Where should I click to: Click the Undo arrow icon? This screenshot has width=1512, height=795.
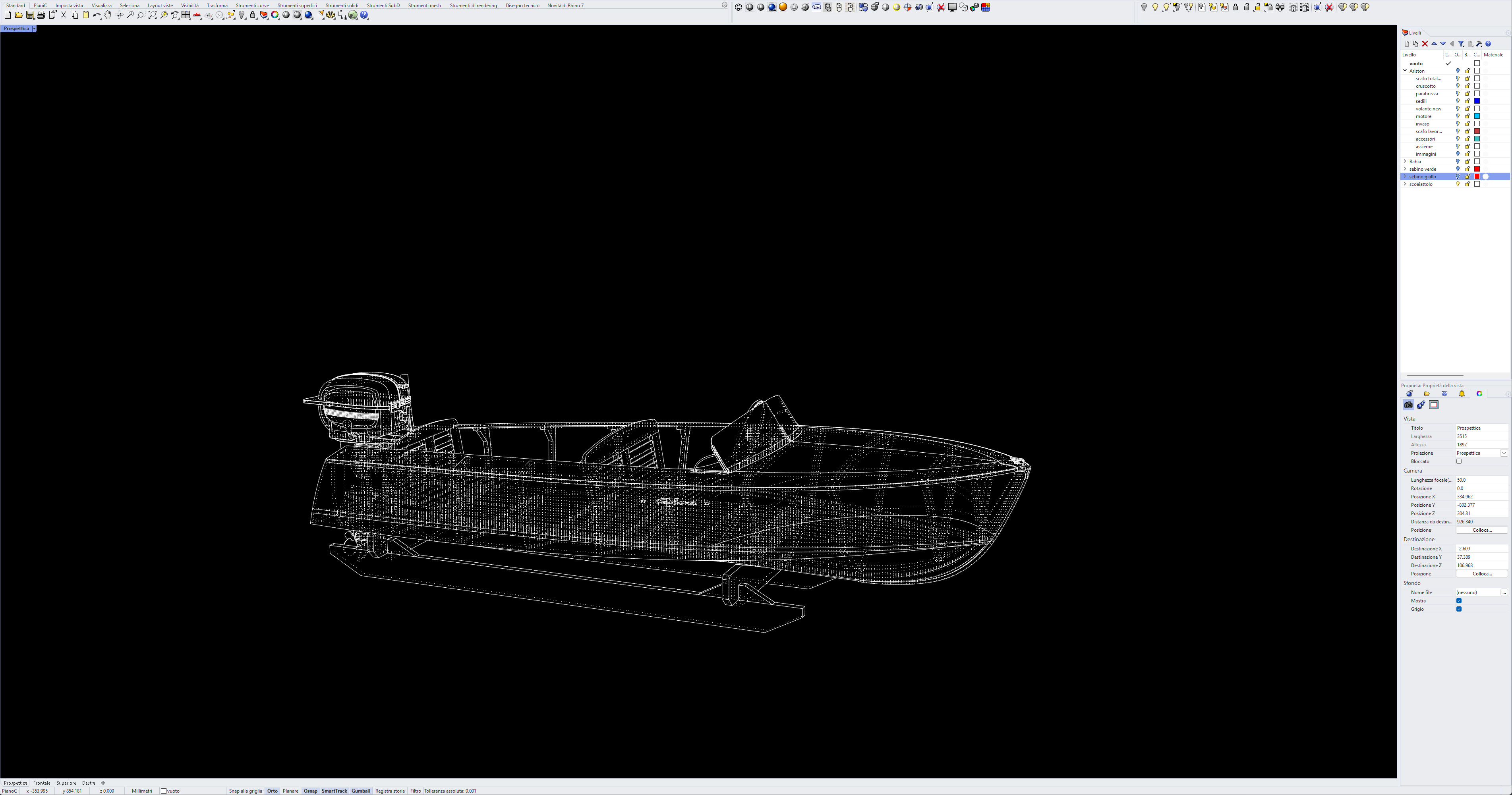coord(97,15)
